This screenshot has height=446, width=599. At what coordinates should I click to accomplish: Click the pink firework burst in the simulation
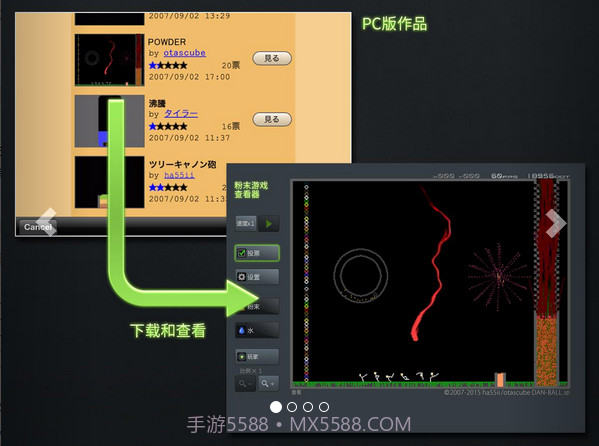tap(499, 277)
